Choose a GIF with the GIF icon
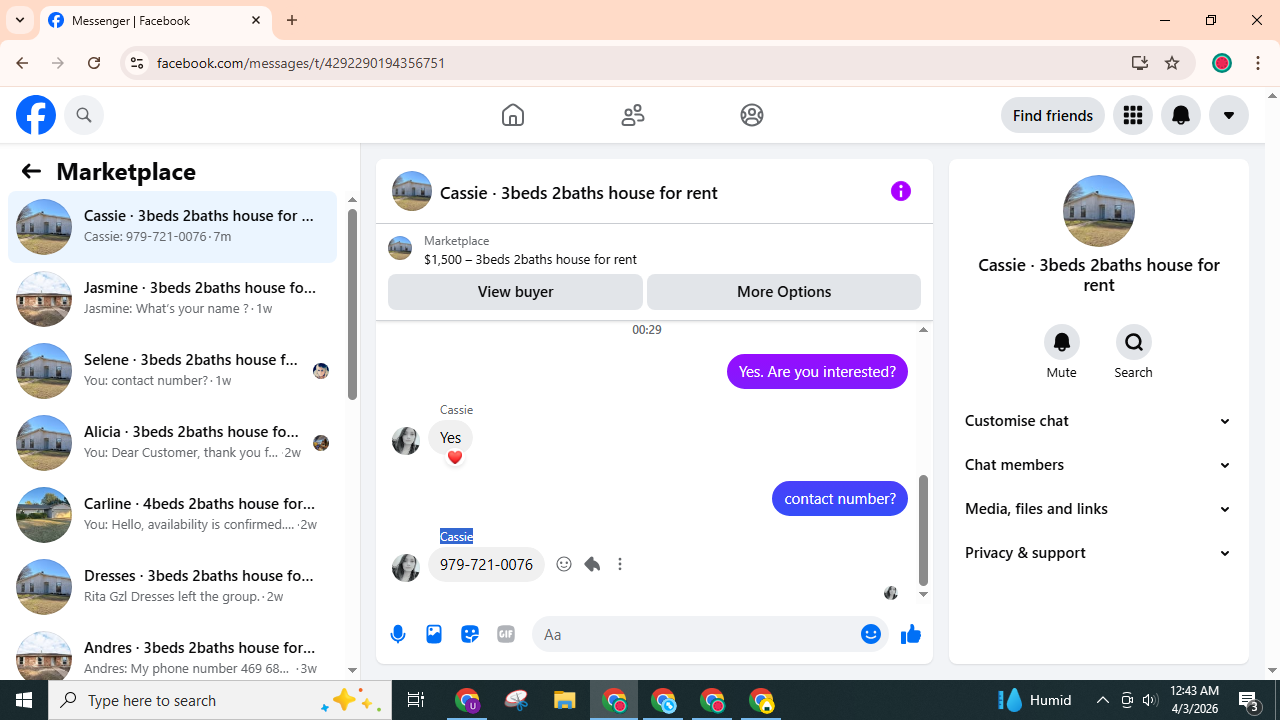Viewport: 1280px width, 720px height. tap(506, 634)
